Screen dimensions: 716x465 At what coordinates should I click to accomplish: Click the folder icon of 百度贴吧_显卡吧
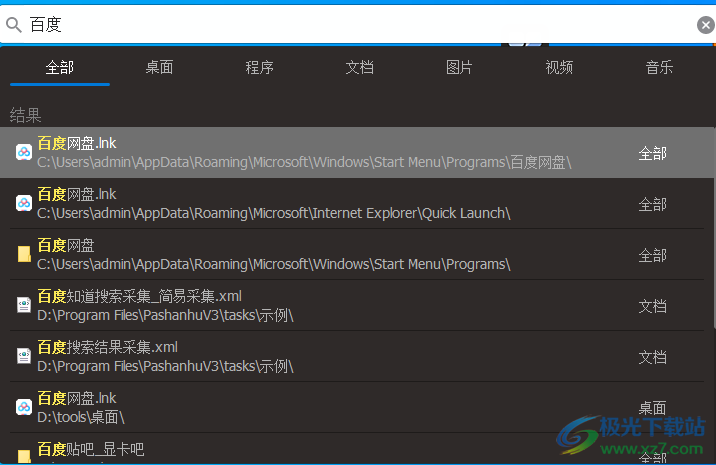(24, 456)
